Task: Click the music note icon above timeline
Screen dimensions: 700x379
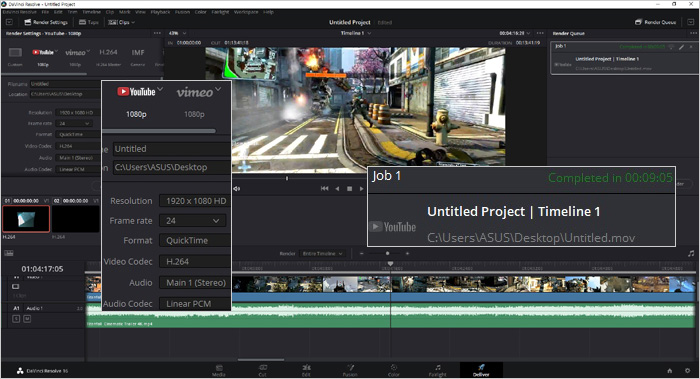Action: tap(691, 253)
